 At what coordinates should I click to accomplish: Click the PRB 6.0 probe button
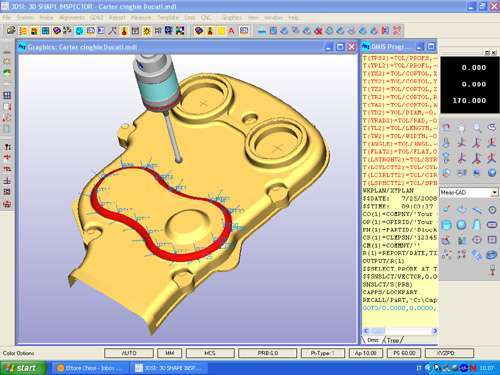[268, 353]
